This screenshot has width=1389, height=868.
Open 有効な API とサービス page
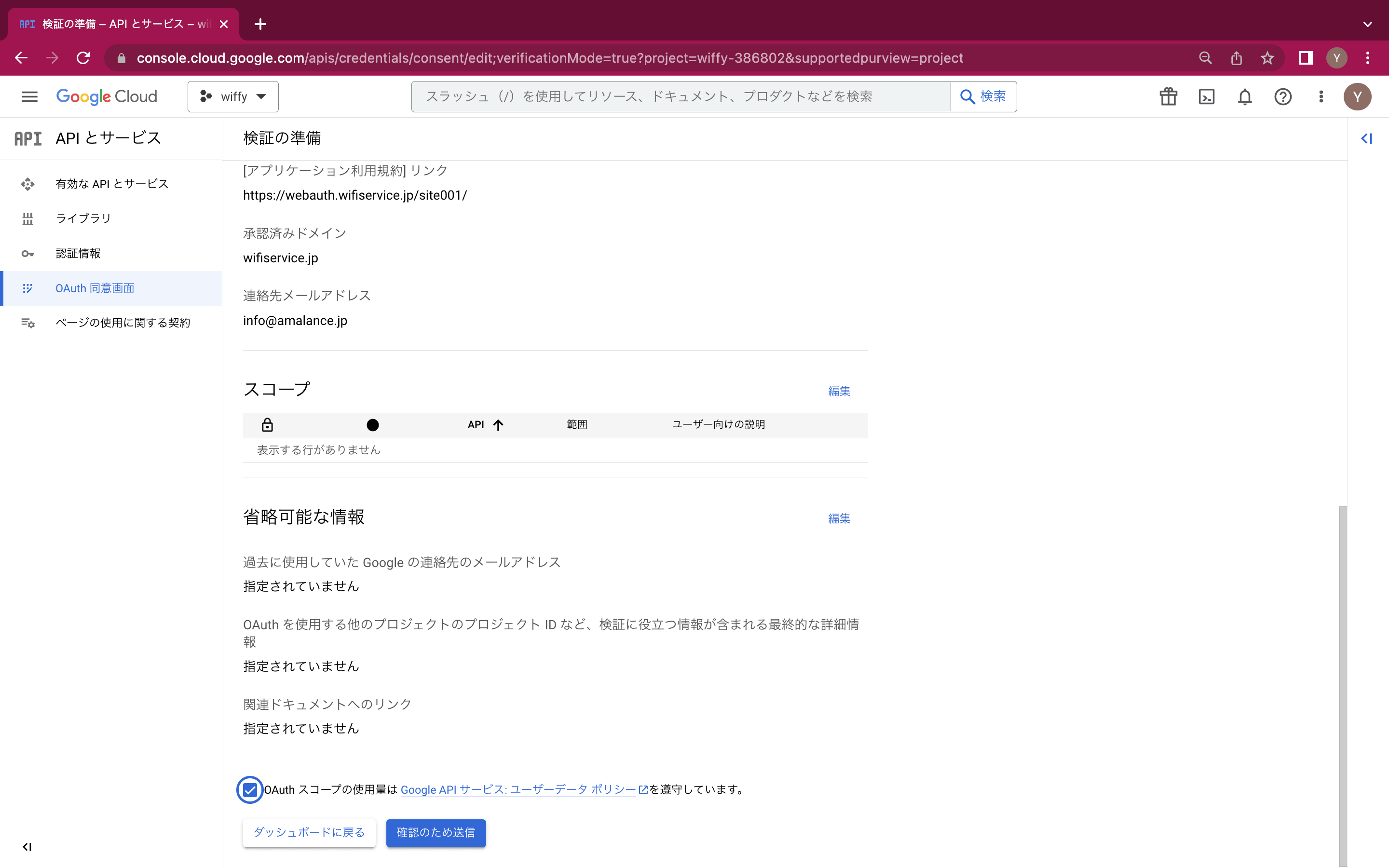[x=112, y=184]
